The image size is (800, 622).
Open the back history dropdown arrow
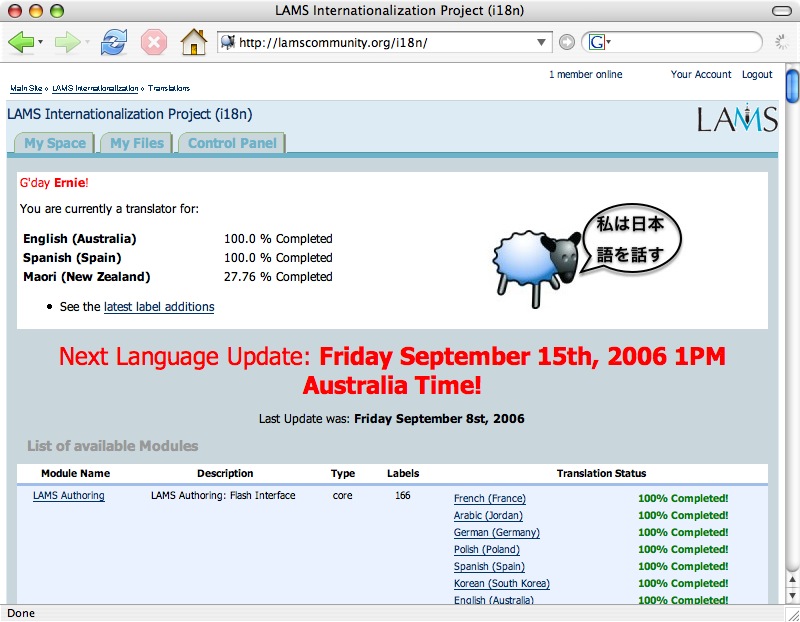40,43
